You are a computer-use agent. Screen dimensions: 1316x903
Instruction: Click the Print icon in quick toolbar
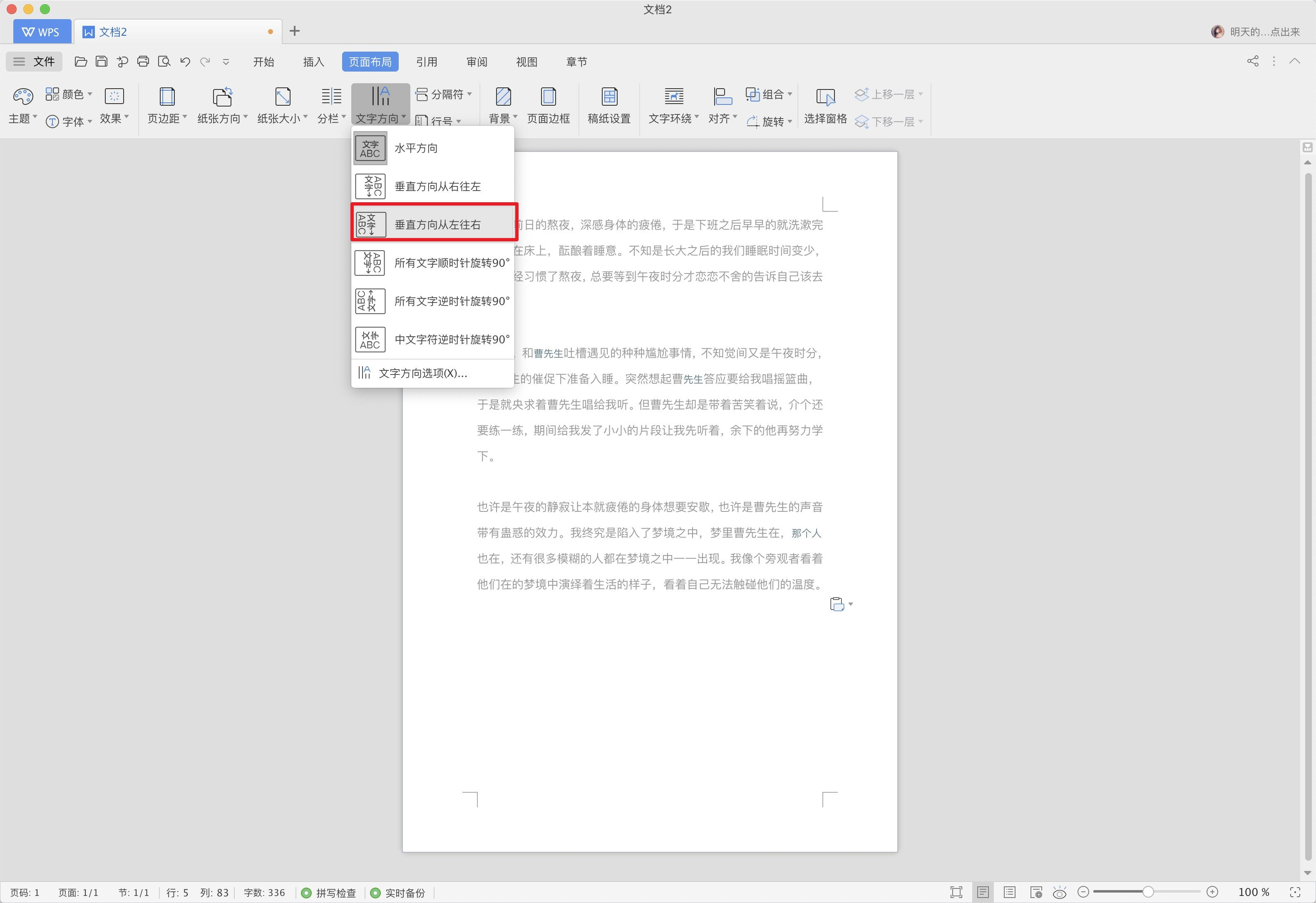coord(143,62)
